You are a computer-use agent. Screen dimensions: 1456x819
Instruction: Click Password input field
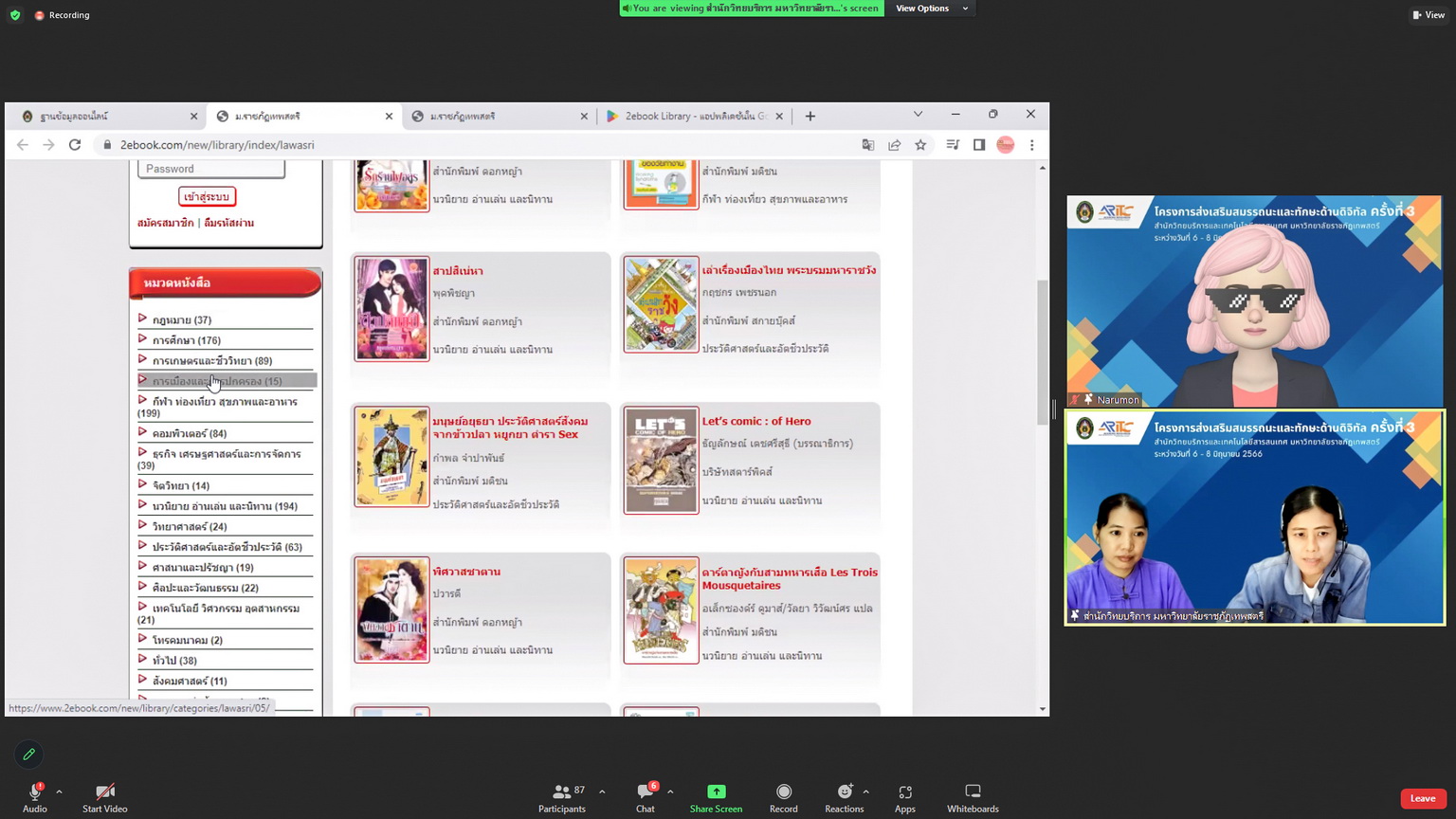[x=211, y=169]
